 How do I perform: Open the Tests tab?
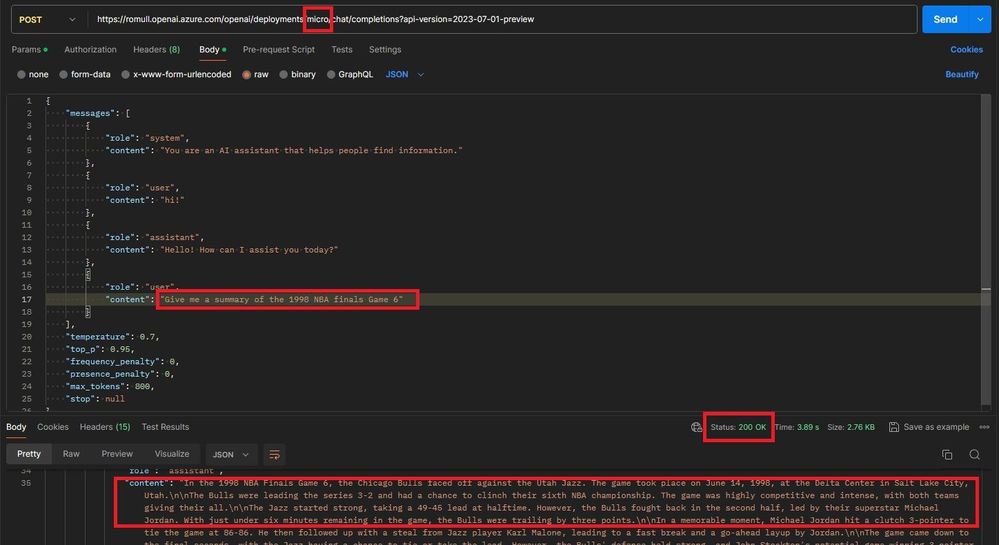[x=341, y=49]
